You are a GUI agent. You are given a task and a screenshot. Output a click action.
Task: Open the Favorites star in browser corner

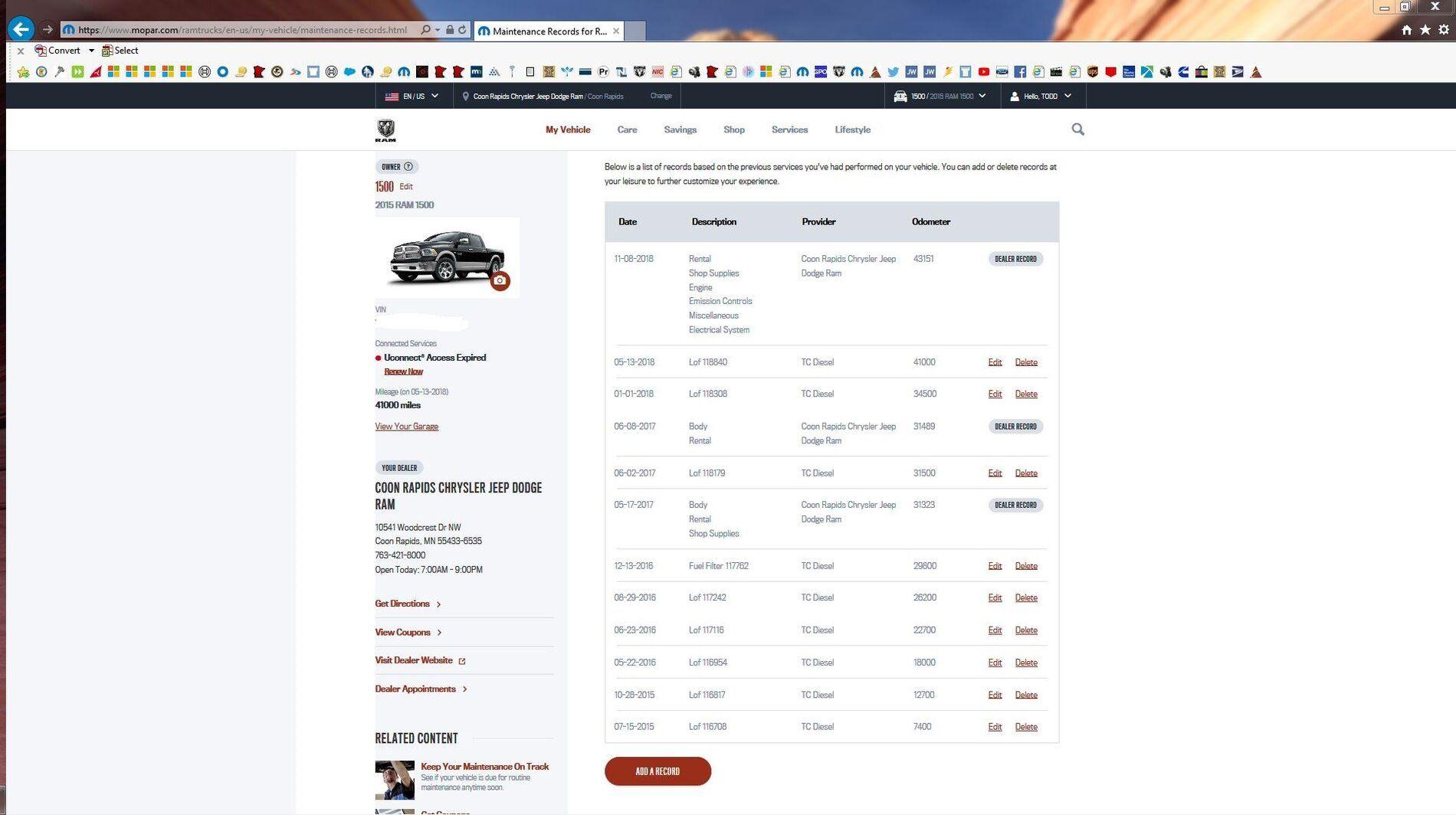pos(1425,30)
